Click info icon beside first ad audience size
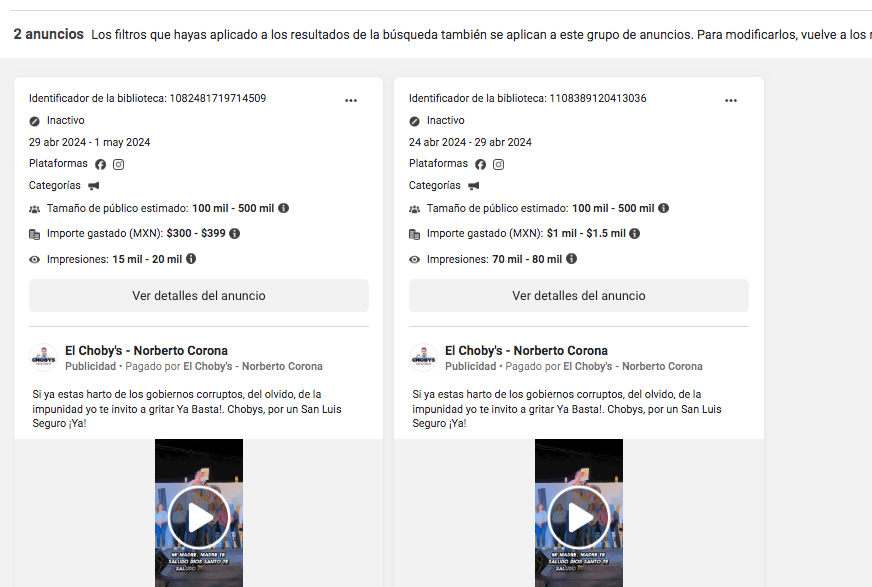 coord(283,208)
